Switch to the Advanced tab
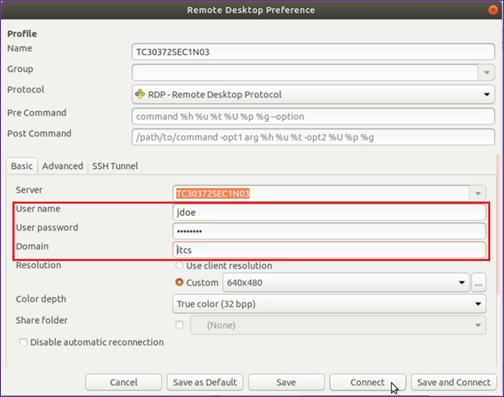 click(63, 166)
